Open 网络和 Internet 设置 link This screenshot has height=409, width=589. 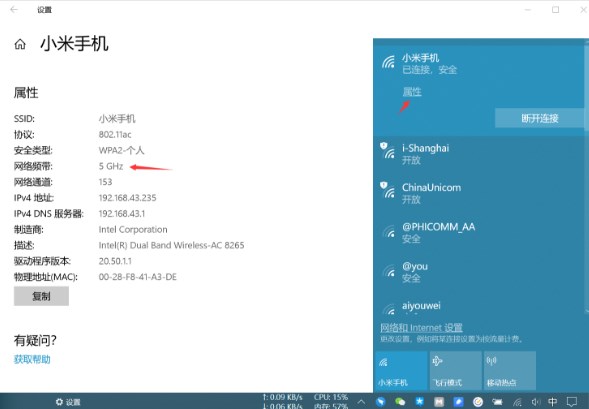tap(421, 328)
